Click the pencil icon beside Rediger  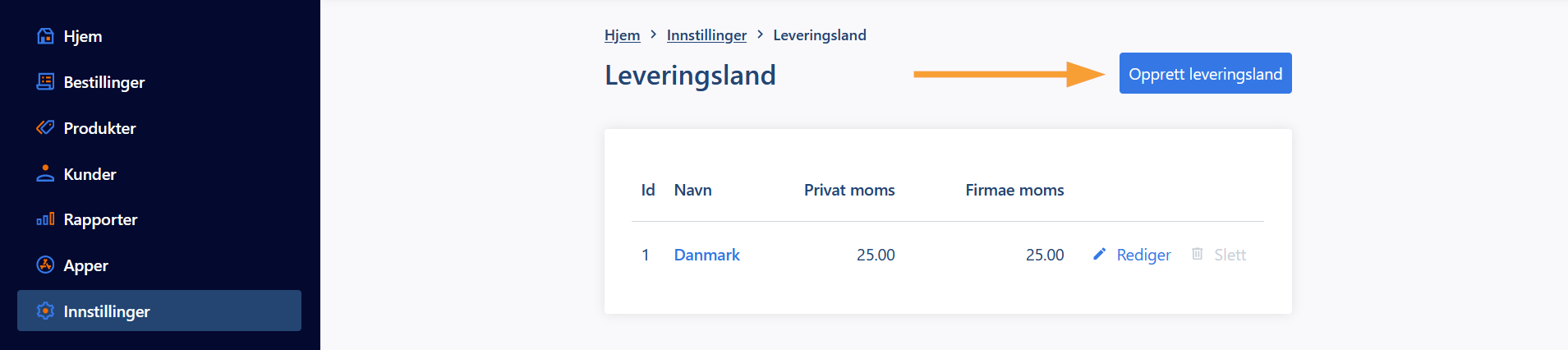point(1099,254)
